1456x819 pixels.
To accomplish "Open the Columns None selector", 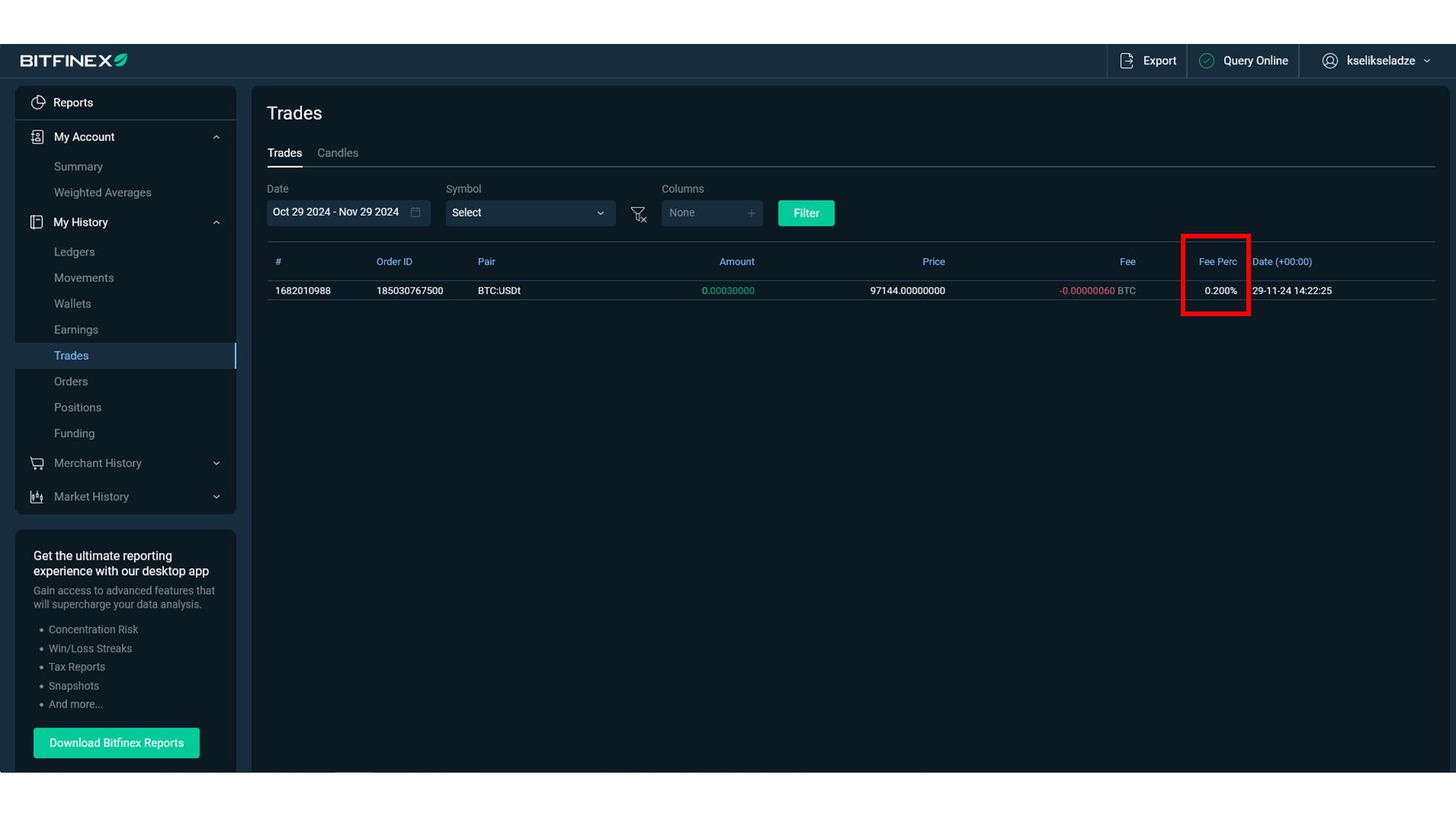I will click(712, 213).
